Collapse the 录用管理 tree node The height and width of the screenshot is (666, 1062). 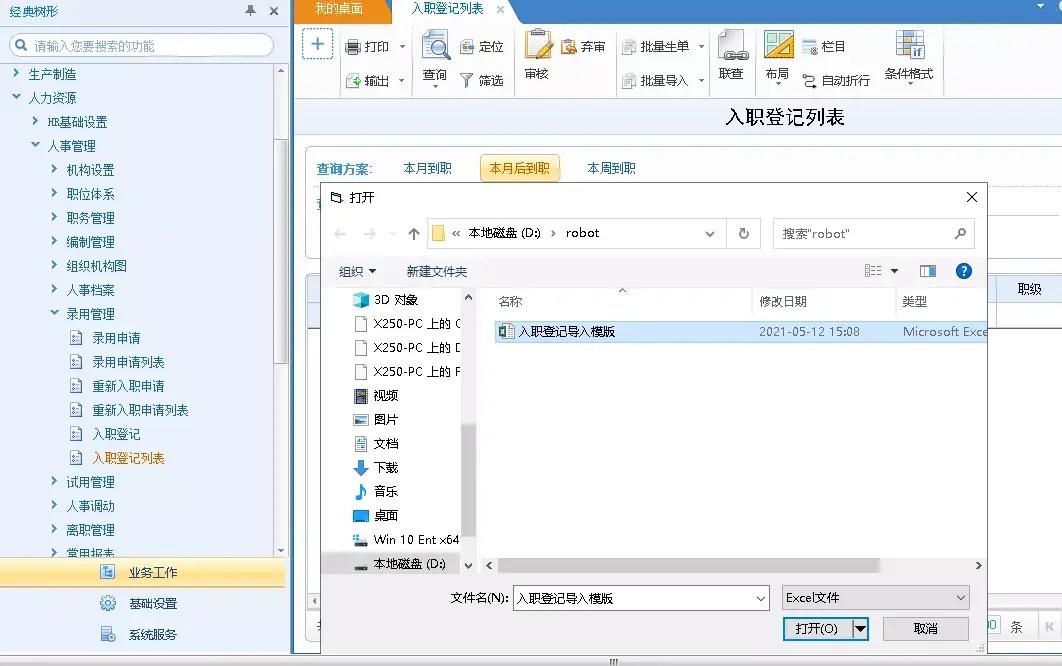point(54,313)
